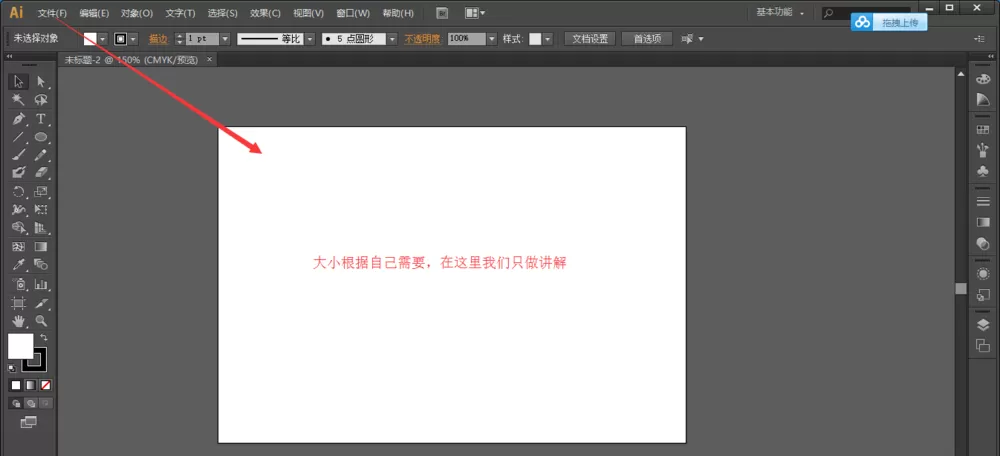The image size is (1000, 456).
Task: Select the Artboard tool
Action: [18, 303]
